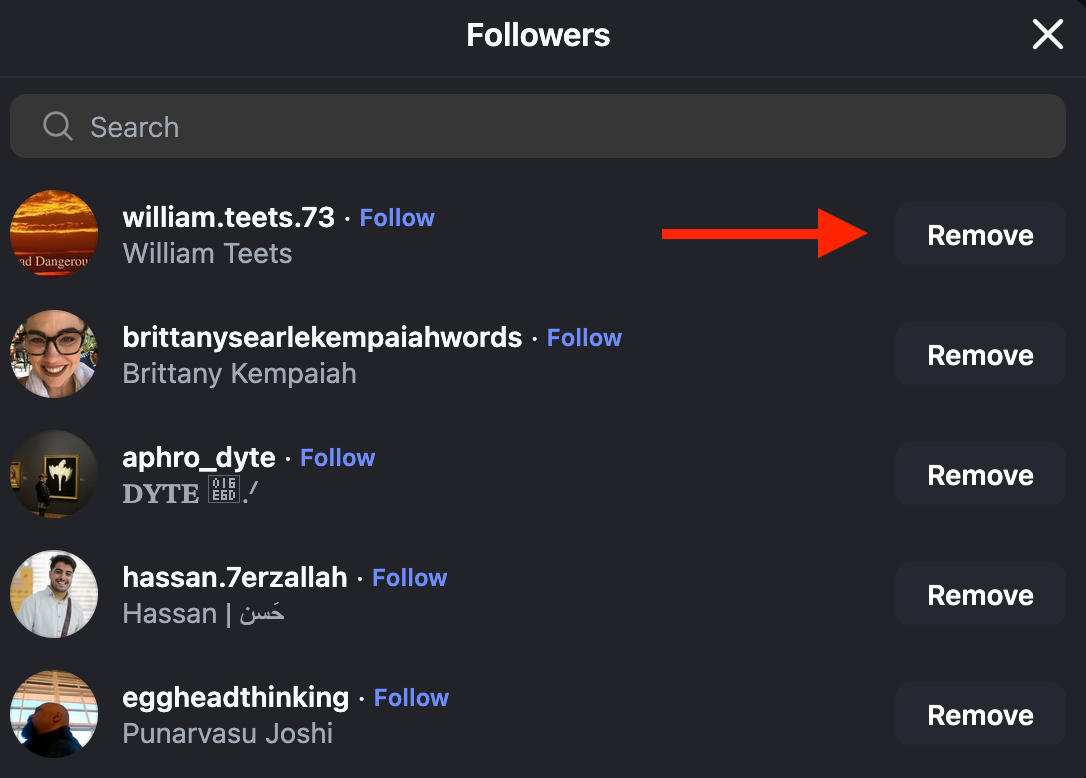Remove william.teets.73 from followers

tap(980, 235)
